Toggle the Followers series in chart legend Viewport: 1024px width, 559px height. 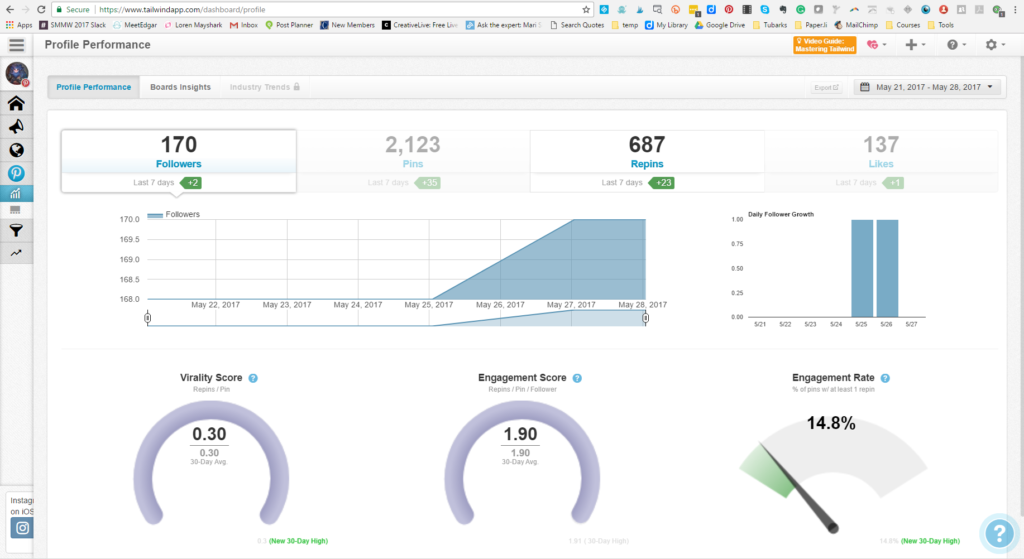(173, 215)
